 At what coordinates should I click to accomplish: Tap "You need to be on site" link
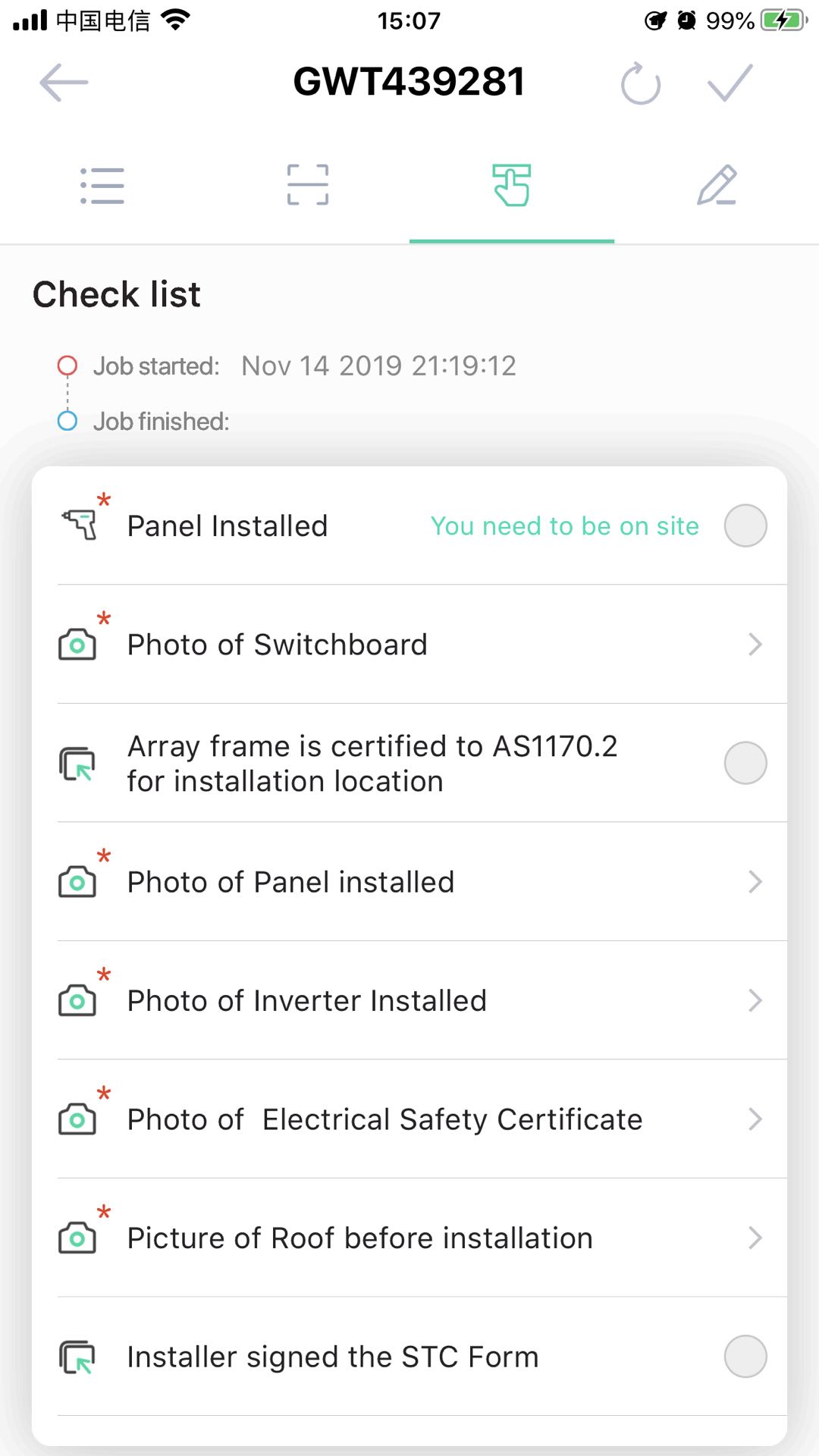point(565,526)
